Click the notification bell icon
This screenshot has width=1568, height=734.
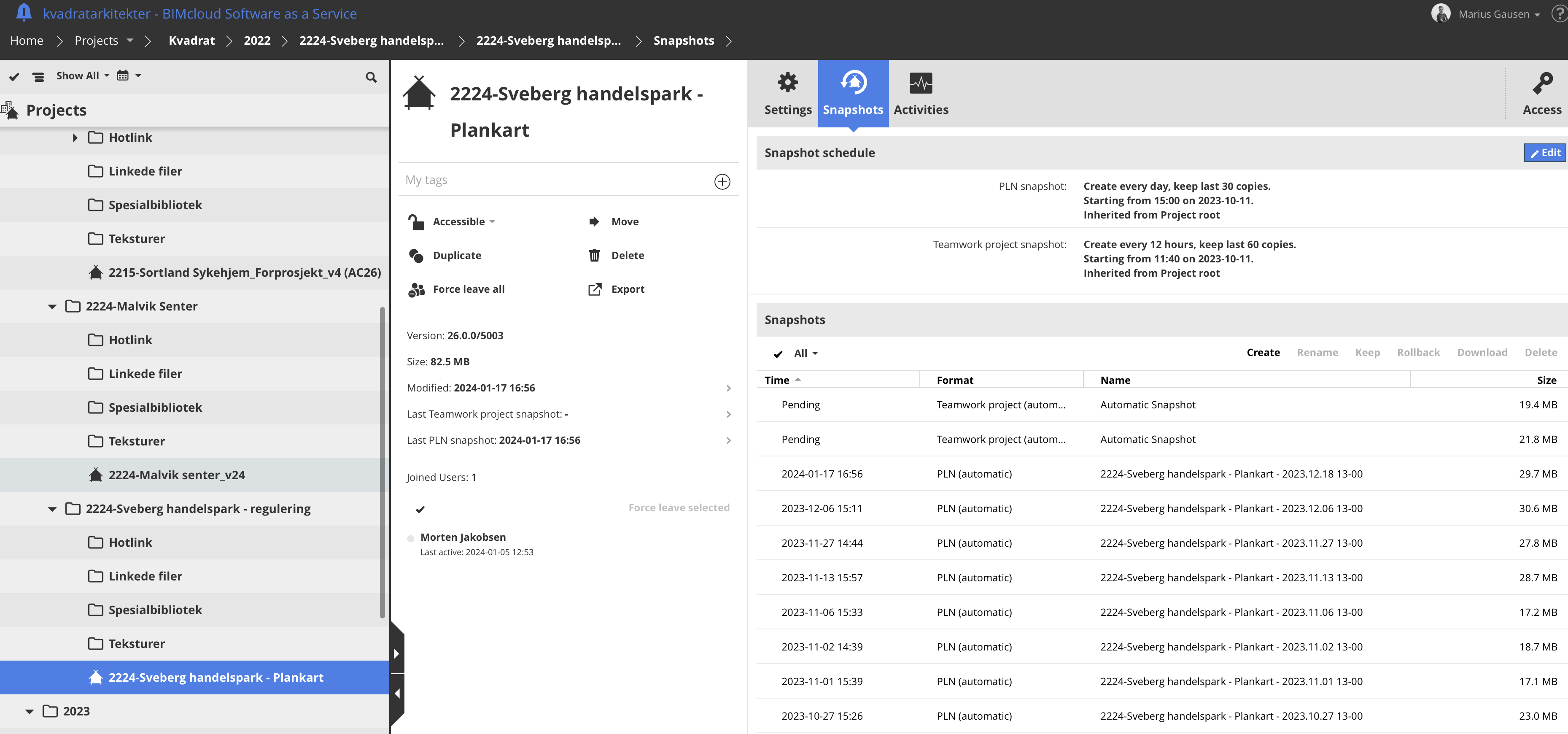tap(23, 12)
